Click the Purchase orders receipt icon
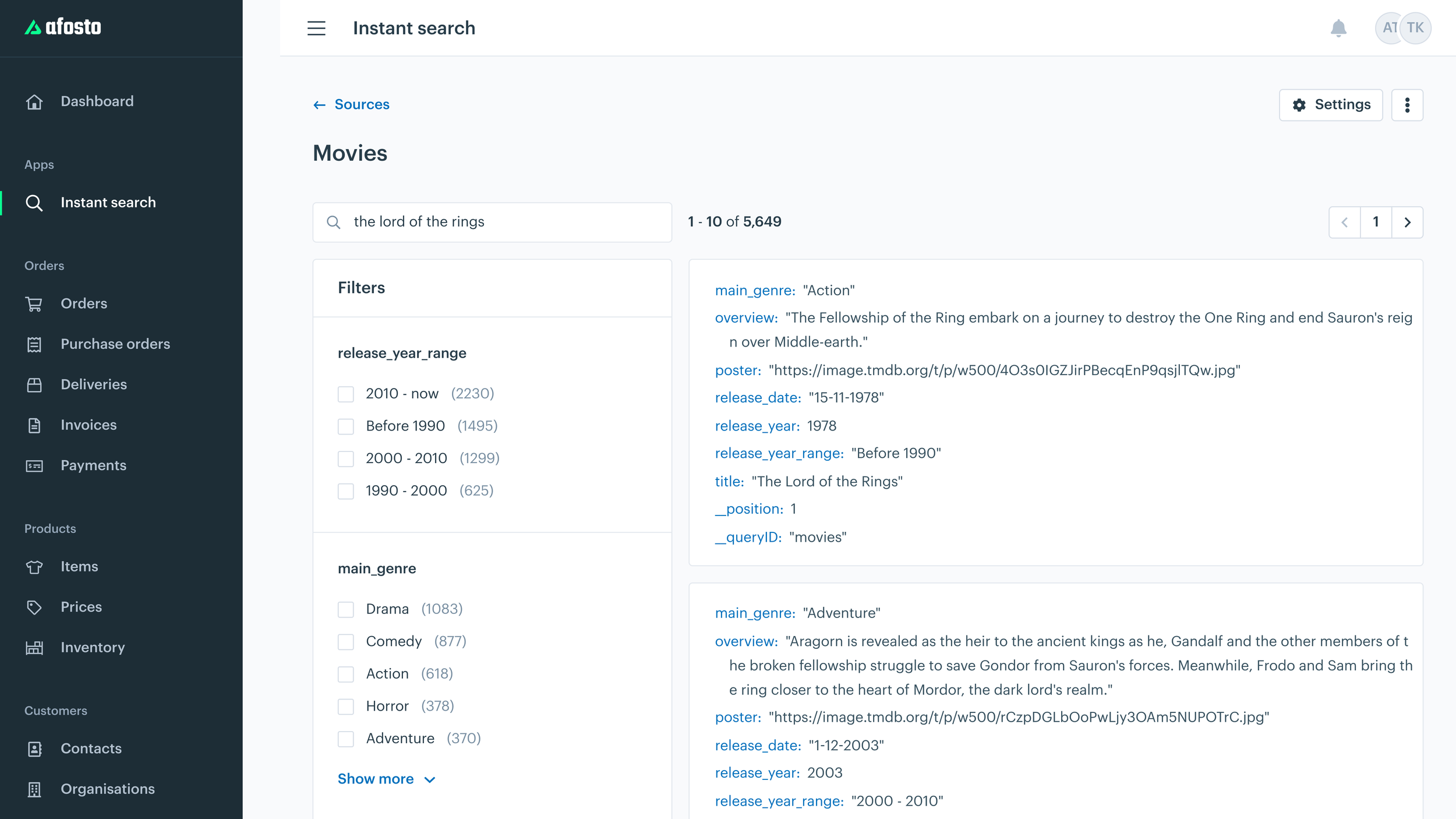1456x819 pixels. click(34, 344)
